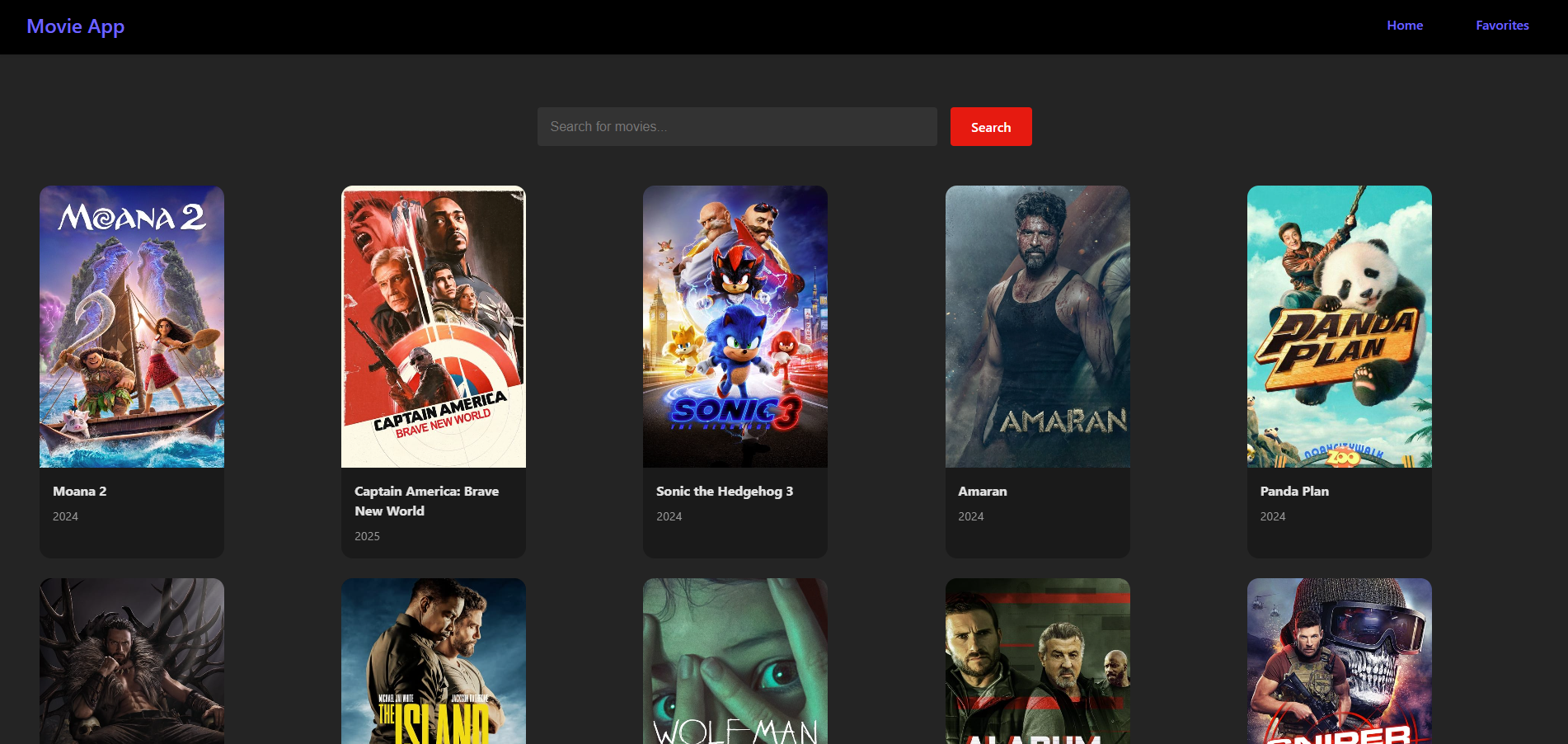
Task: Open the Moana 2 poster
Action: (132, 327)
